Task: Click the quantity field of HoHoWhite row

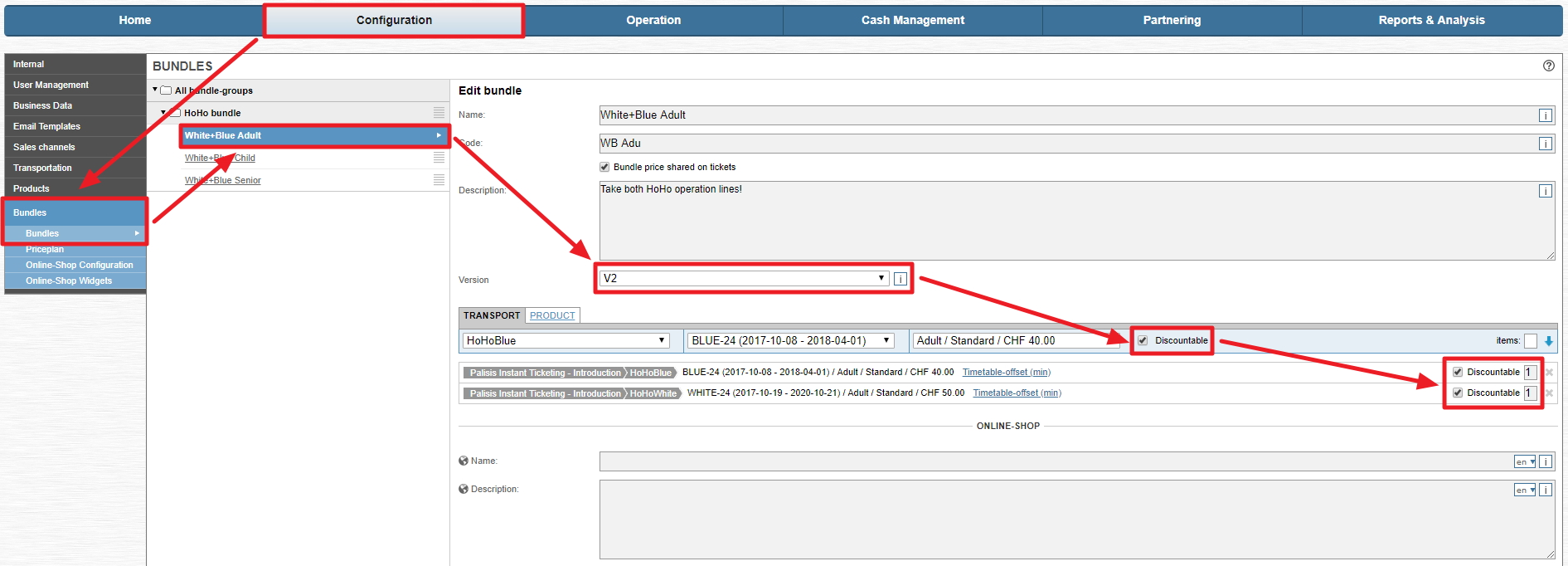Action: pyautogui.click(x=1530, y=393)
